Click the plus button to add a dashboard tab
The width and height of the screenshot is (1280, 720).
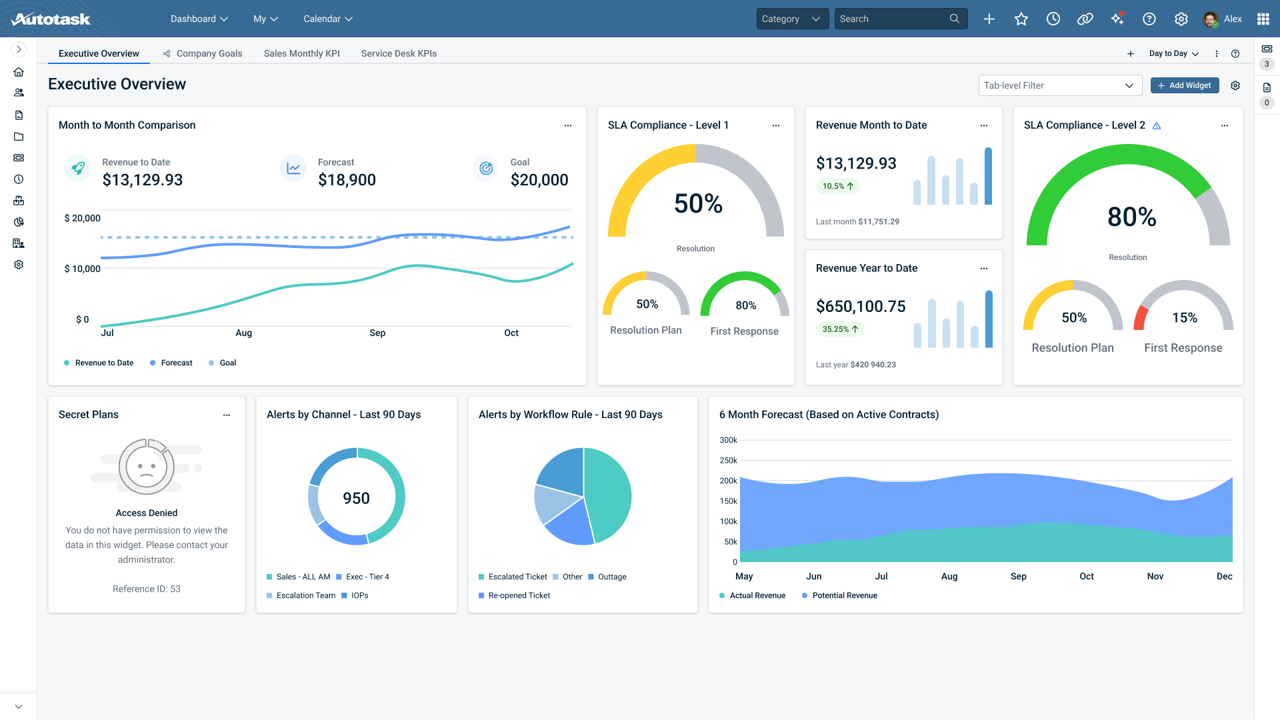(x=1130, y=53)
